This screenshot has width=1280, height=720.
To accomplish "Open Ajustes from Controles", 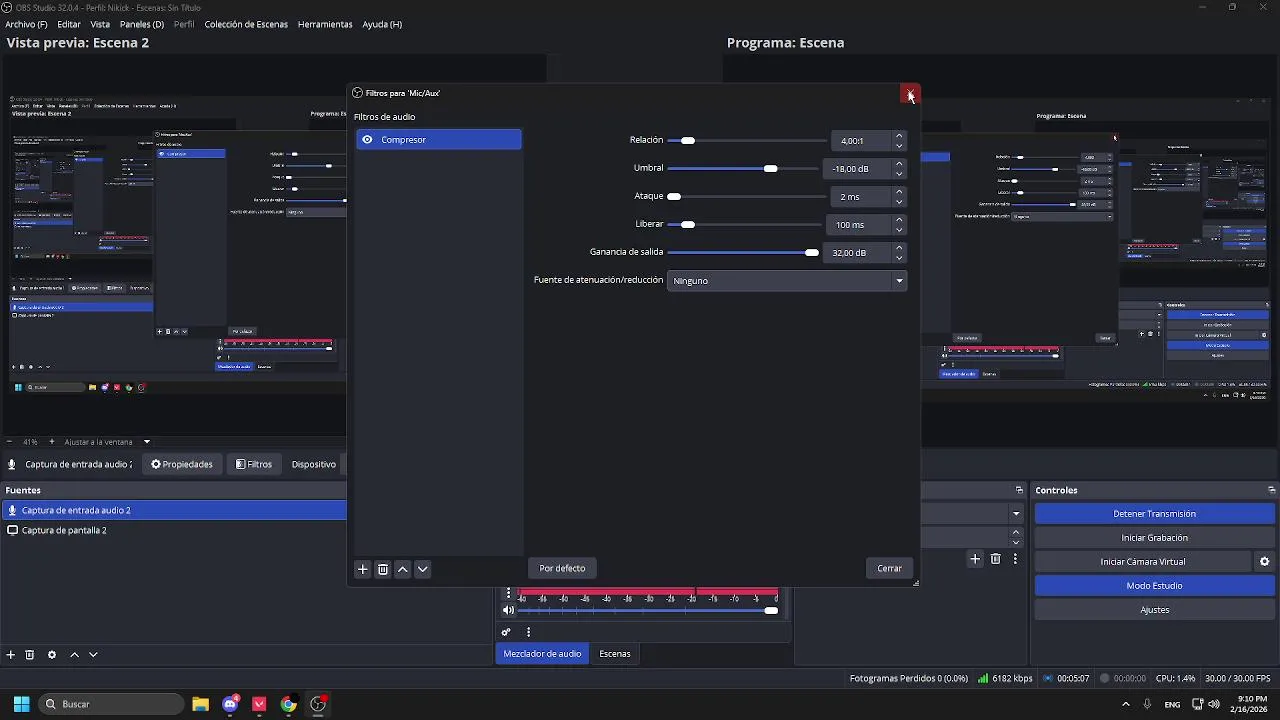I will [x=1154, y=610].
